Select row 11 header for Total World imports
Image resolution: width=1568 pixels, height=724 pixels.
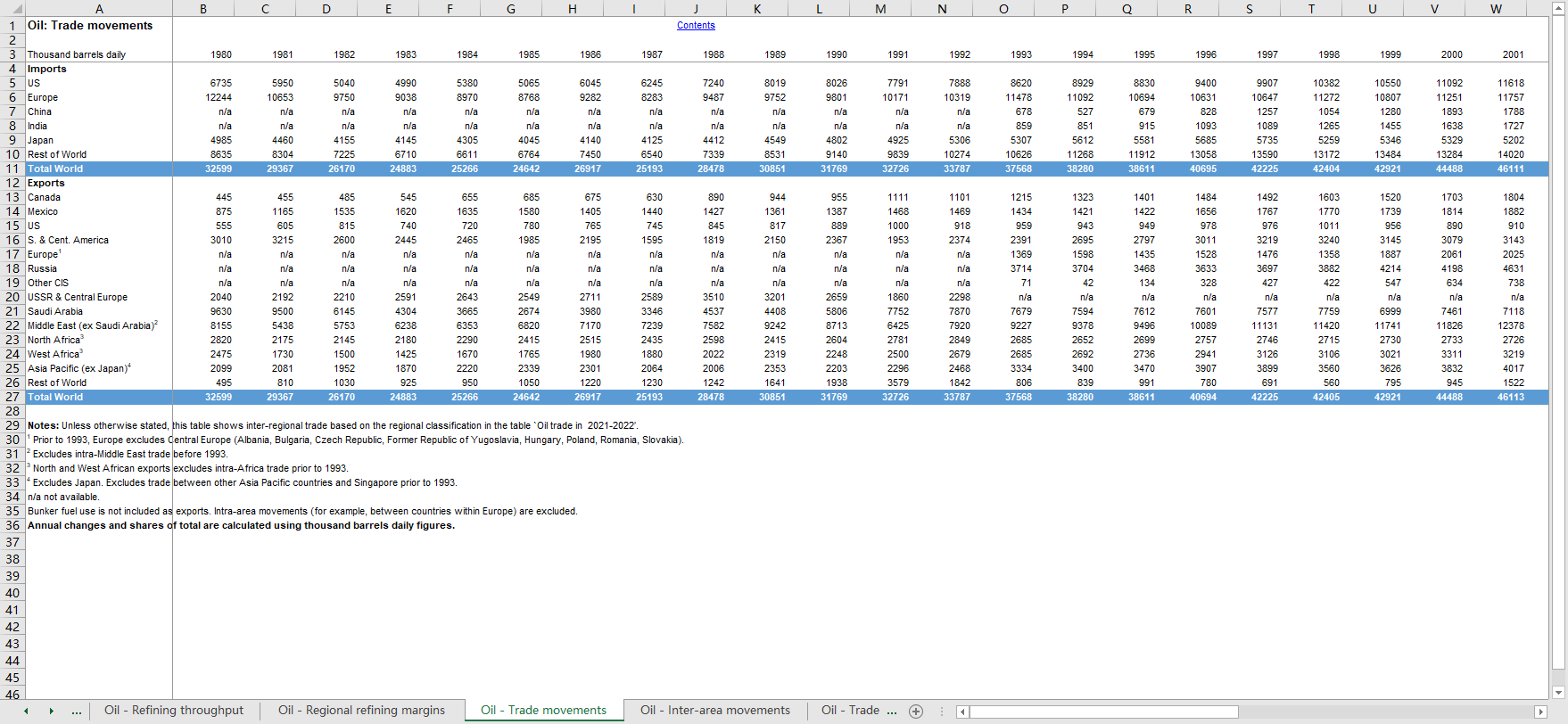coord(12,169)
